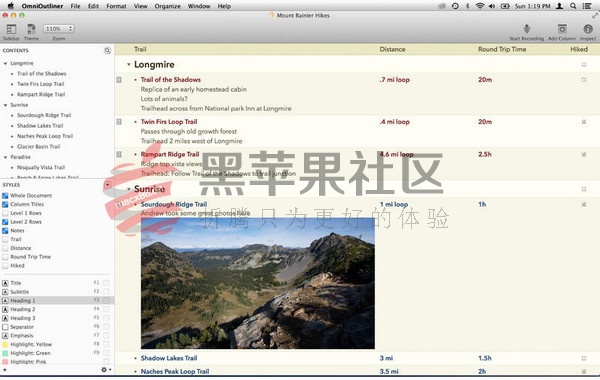Click note icon beside Twin Firs Loop Trail
600x380 pixels.
point(119,122)
